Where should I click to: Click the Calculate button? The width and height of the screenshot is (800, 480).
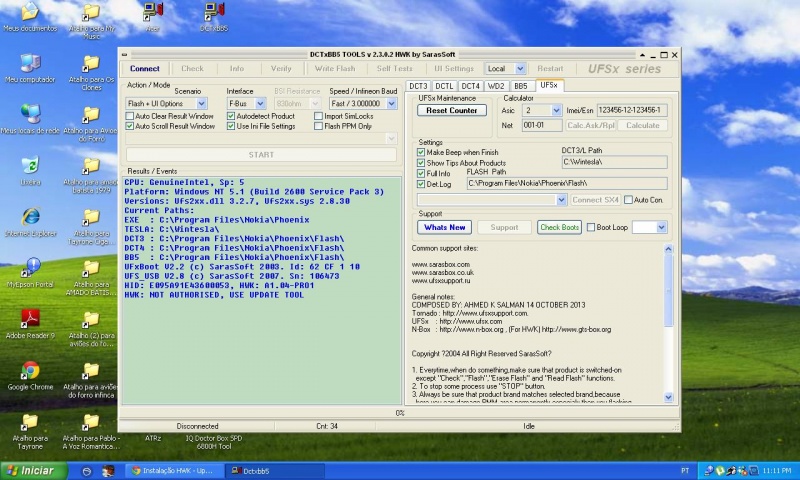tap(642, 125)
